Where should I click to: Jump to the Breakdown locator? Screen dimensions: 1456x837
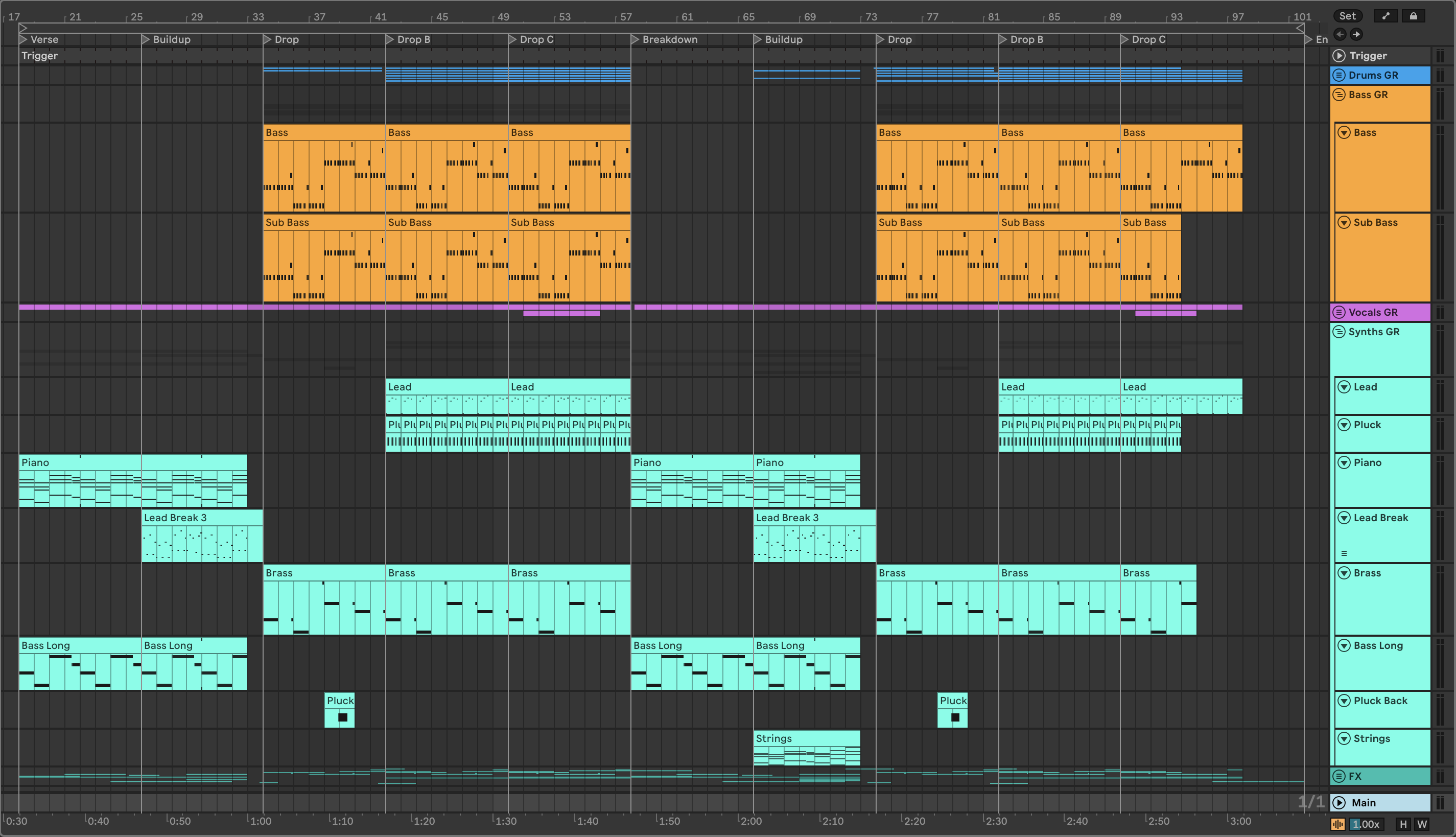click(636, 40)
